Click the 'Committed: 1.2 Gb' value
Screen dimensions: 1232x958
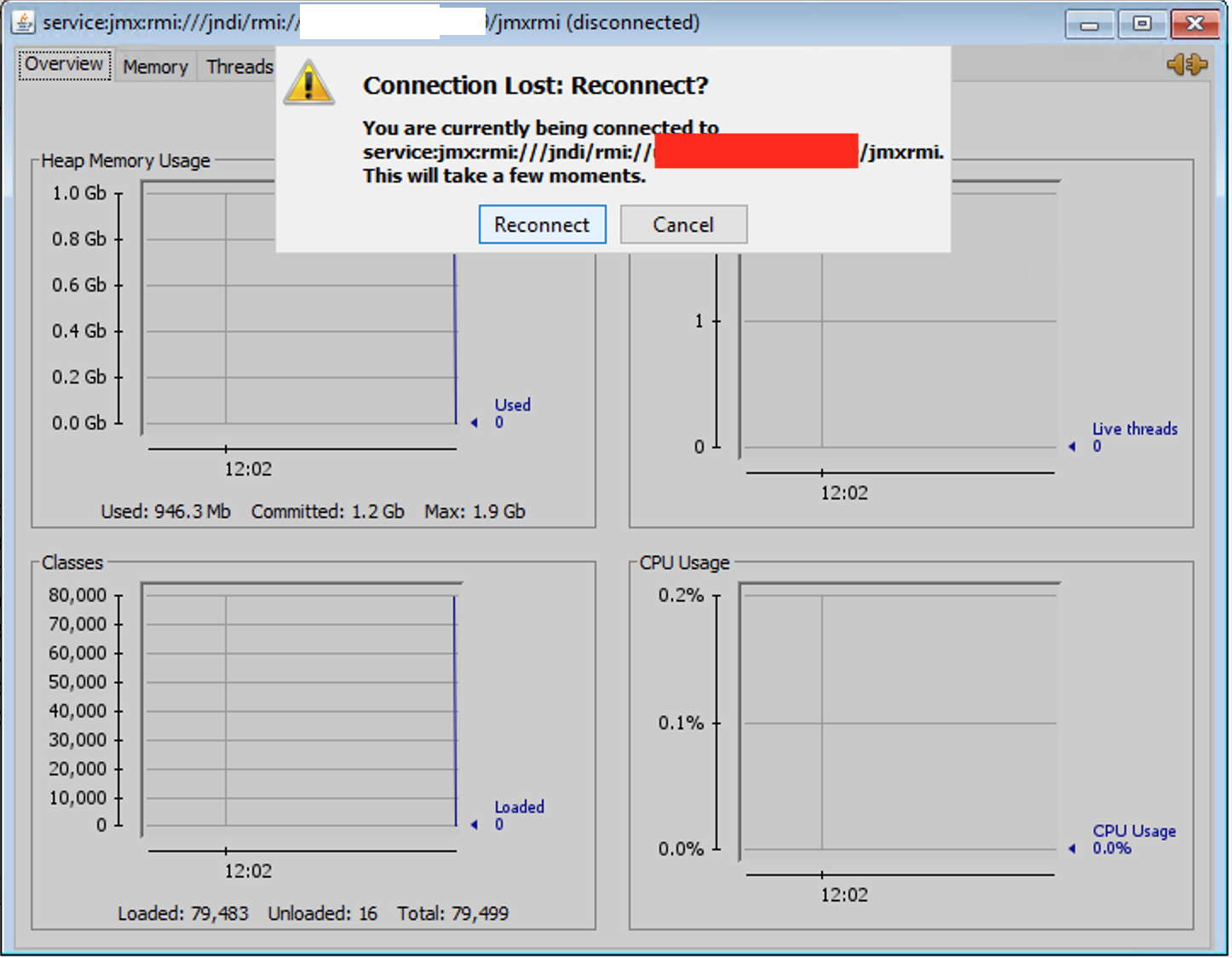pos(327,511)
